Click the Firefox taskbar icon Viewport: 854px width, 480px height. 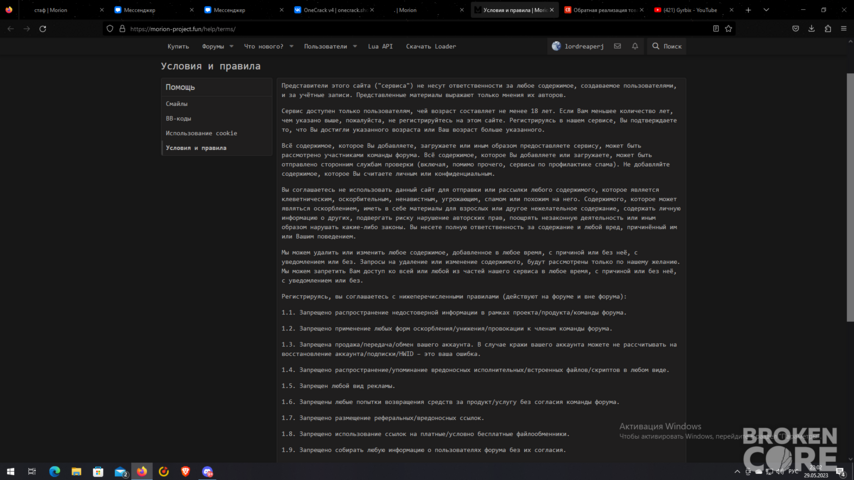(x=142, y=471)
